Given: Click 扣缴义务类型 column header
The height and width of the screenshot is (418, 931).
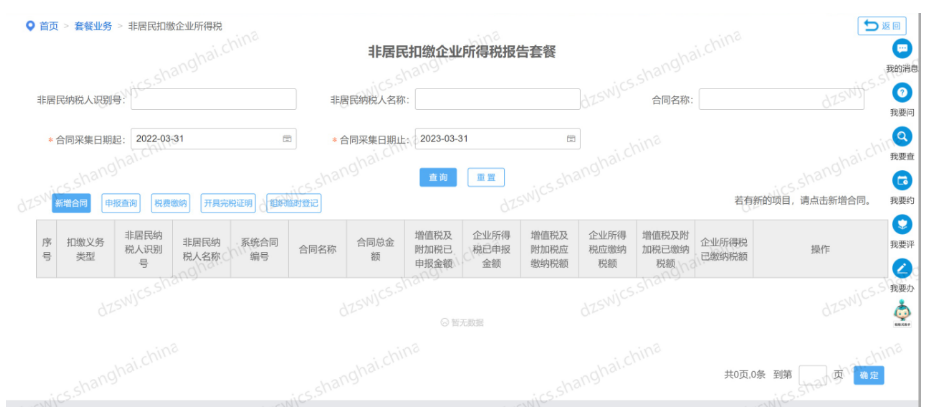Looking at the screenshot, I should click(86, 249).
